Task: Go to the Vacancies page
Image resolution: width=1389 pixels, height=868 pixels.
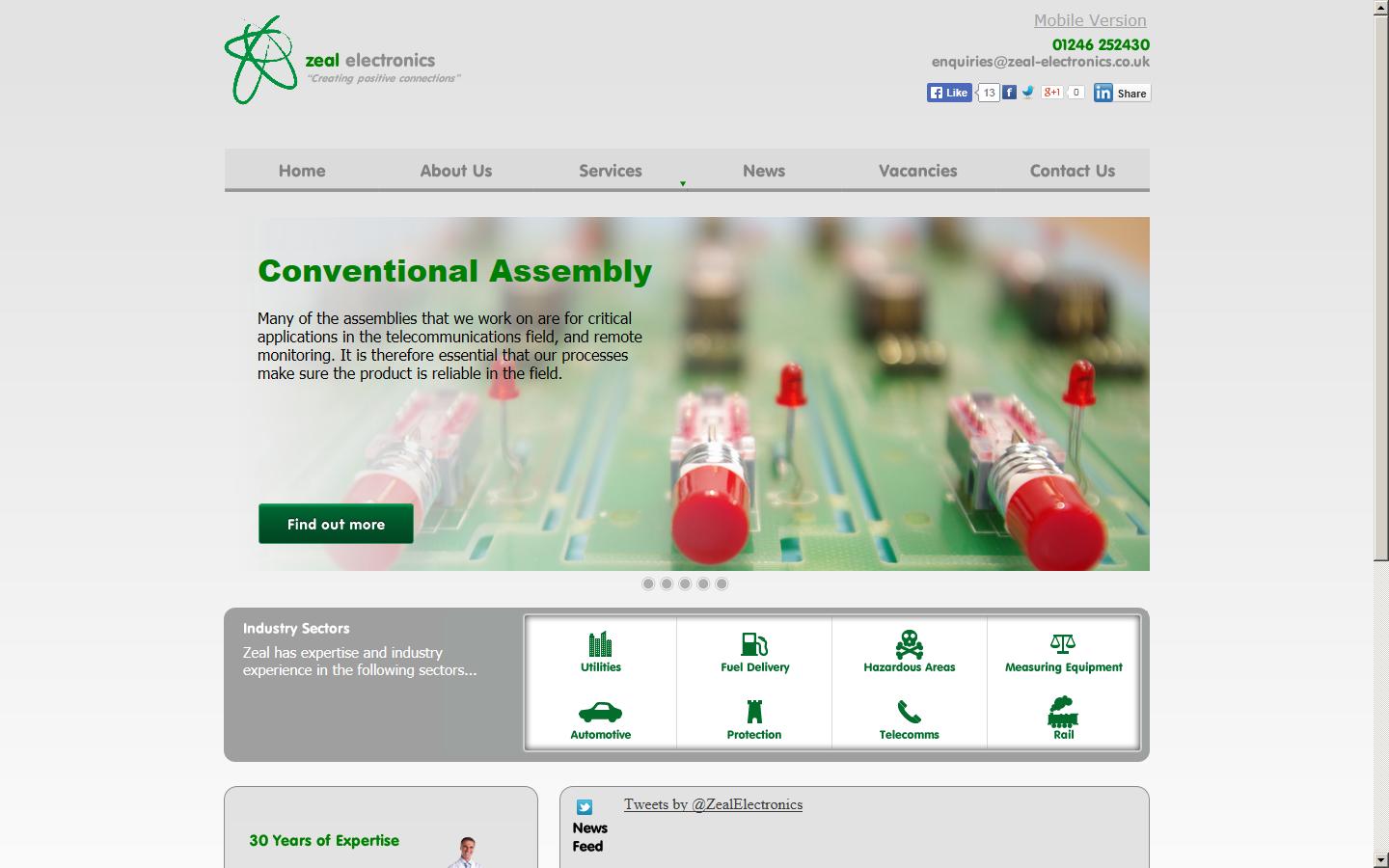Action: click(917, 171)
